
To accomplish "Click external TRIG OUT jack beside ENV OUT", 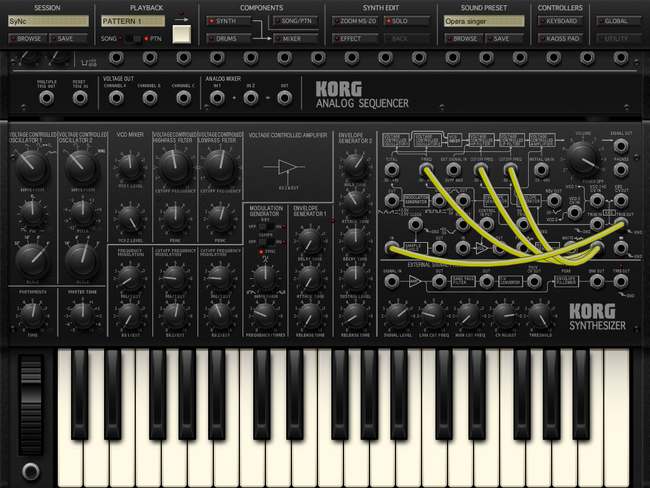I will click(x=620, y=282).
